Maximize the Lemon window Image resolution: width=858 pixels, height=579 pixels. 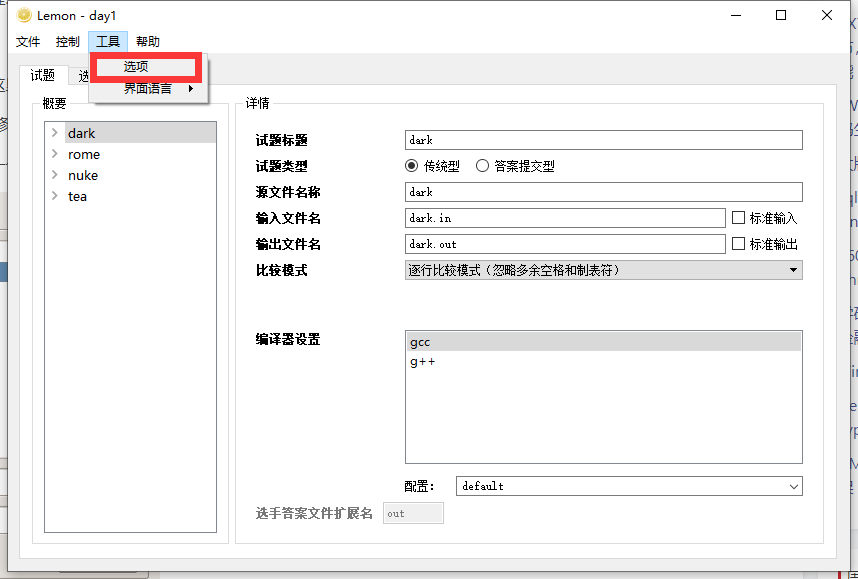pos(781,15)
